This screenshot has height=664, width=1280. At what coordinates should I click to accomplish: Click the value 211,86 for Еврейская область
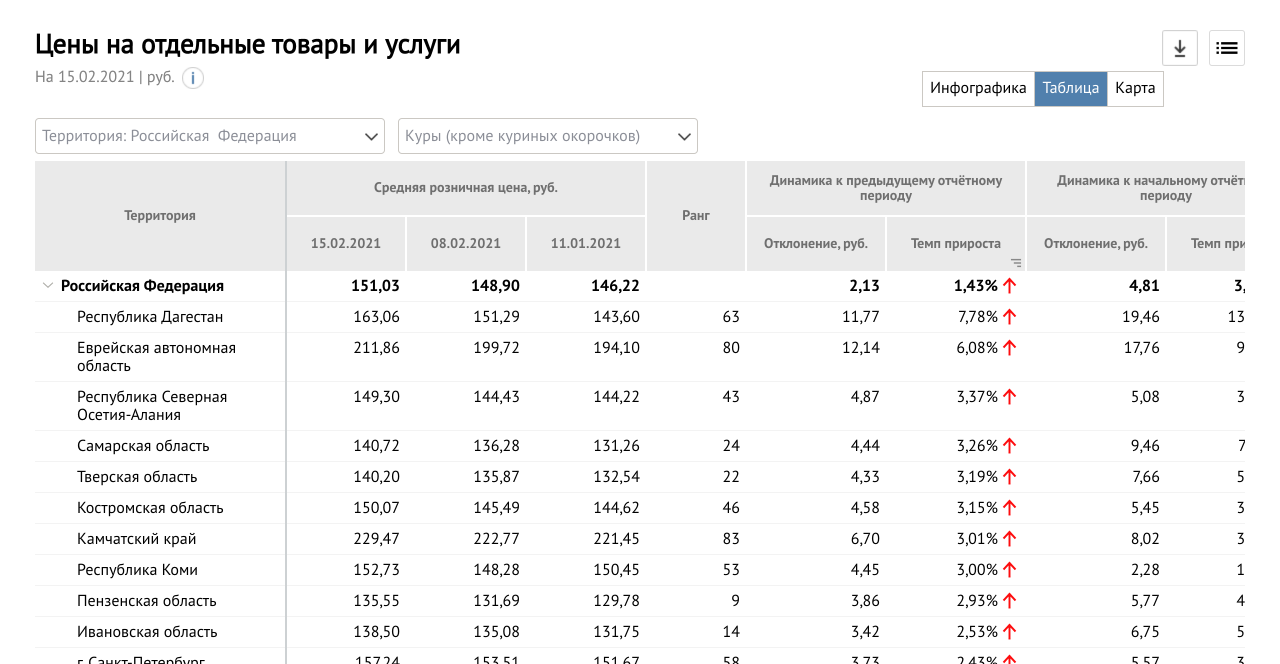pos(376,348)
